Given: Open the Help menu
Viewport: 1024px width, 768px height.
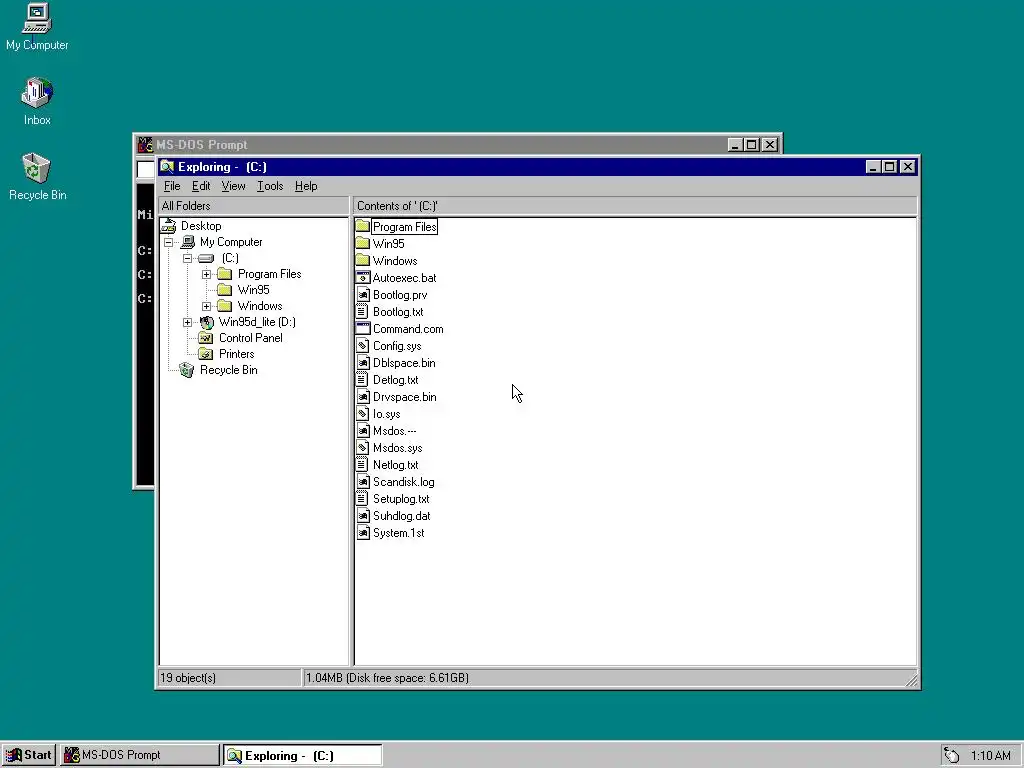Looking at the screenshot, I should 306,186.
